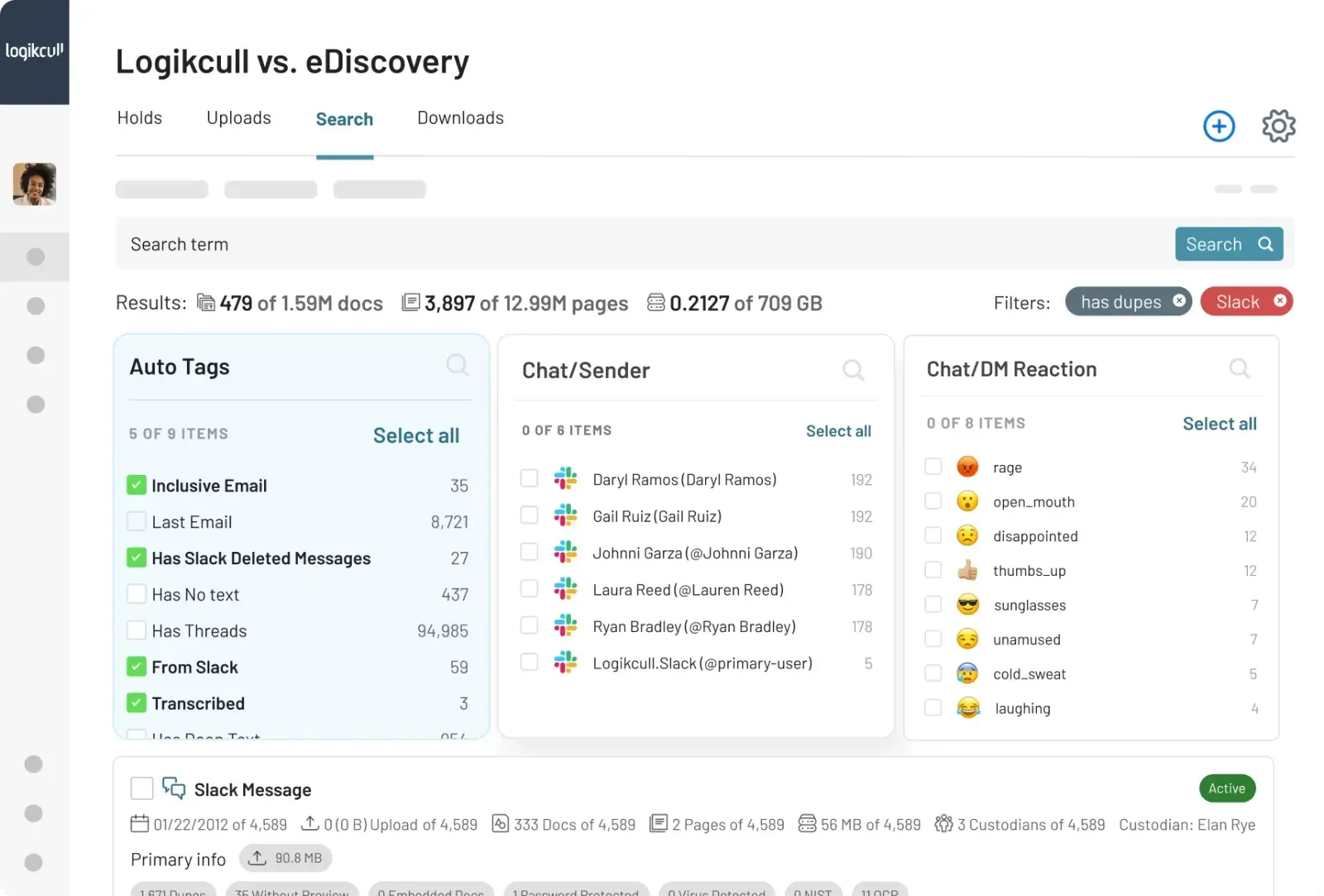Click the user profile avatar

[35, 184]
